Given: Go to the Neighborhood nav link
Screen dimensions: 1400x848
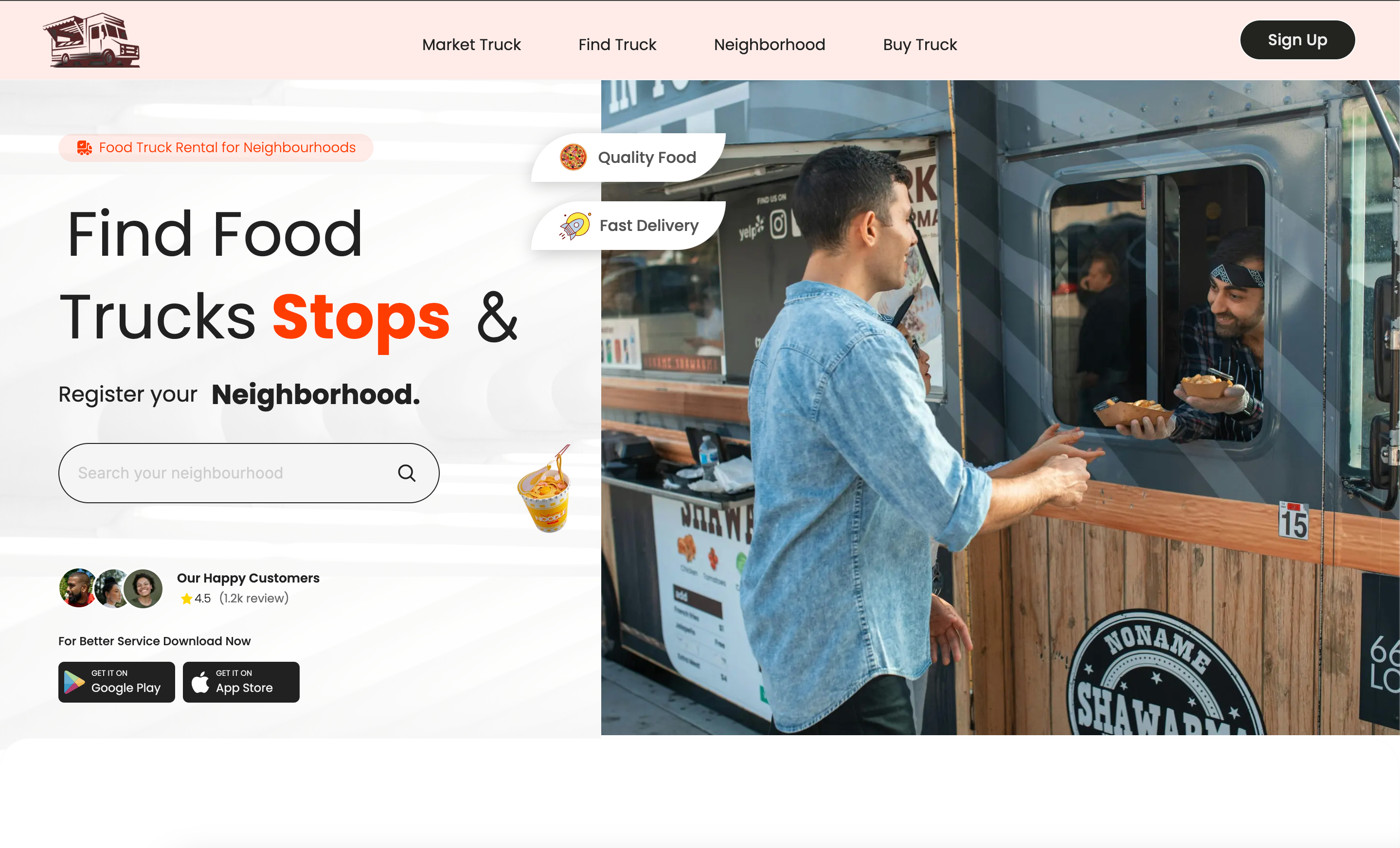Looking at the screenshot, I should click(769, 44).
